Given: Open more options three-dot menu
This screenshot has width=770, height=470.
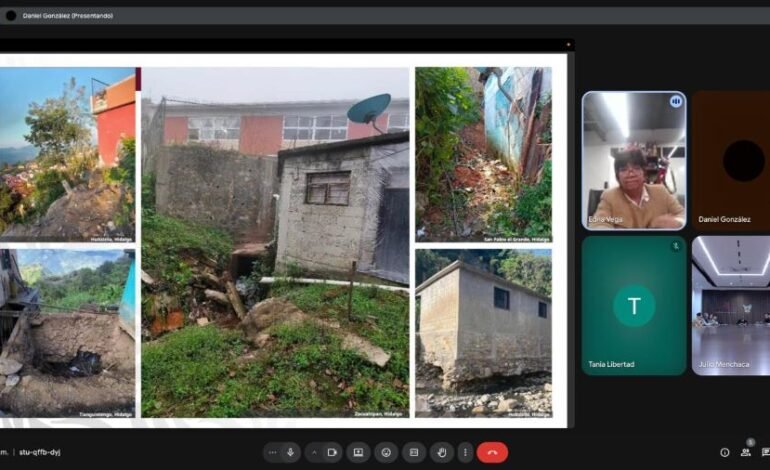Looking at the screenshot, I should point(464,453).
